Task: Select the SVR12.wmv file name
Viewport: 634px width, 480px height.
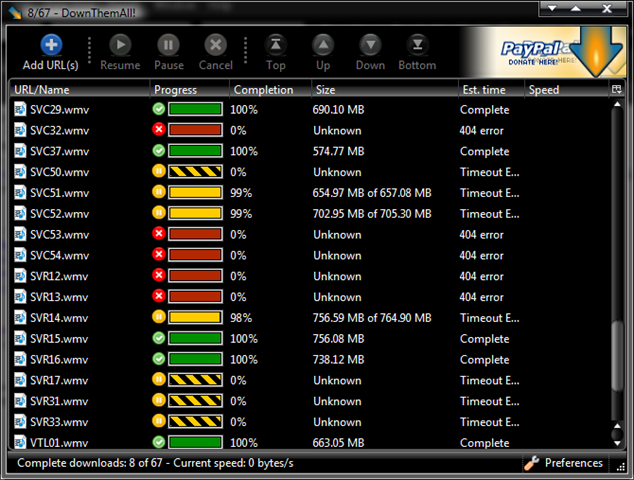Action: [x=59, y=277]
